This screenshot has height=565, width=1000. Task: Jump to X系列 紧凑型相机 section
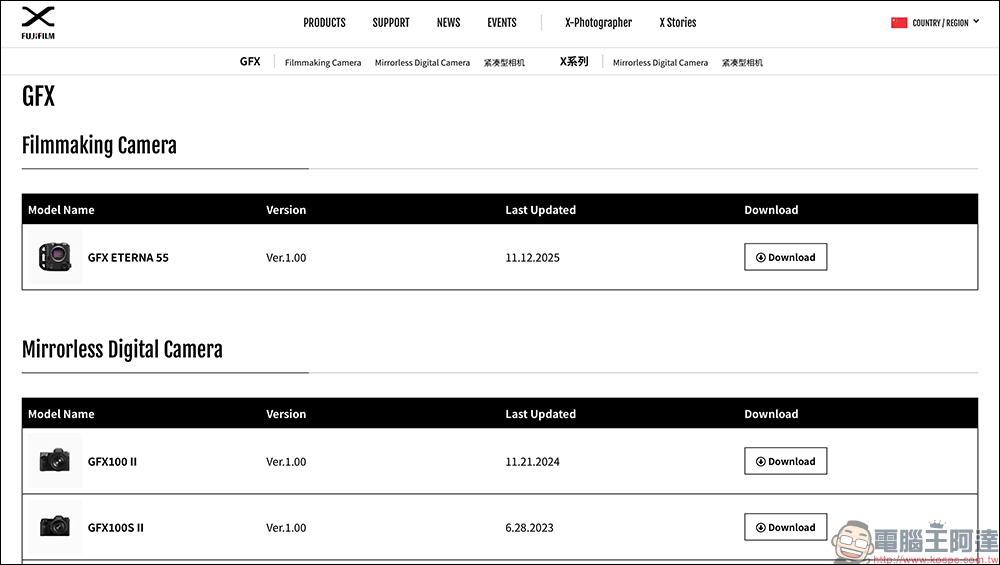pyautogui.click(x=742, y=62)
